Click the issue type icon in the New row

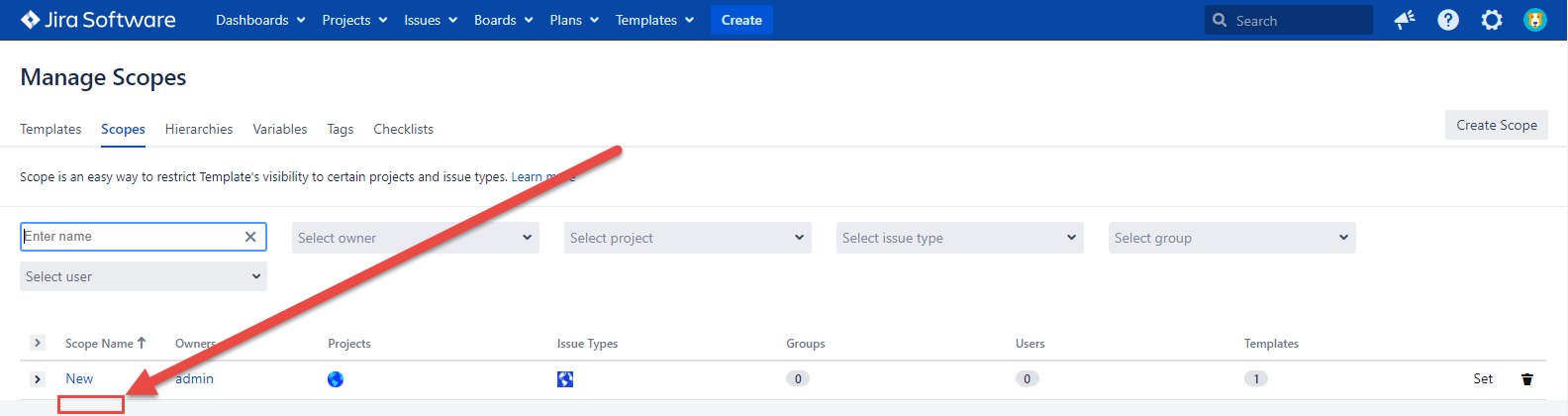coord(565,379)
